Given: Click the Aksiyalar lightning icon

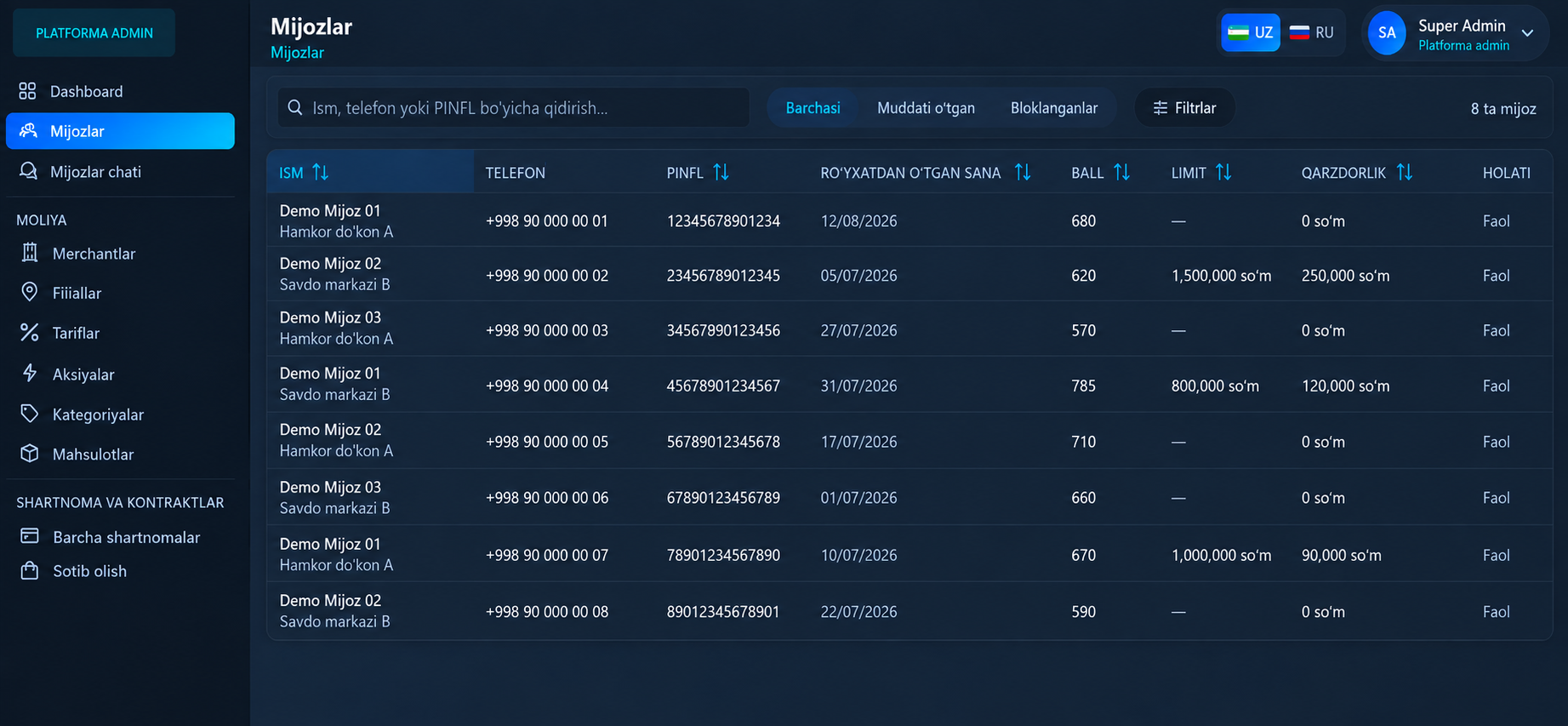Looking at the screenshot, I should 30,374.
